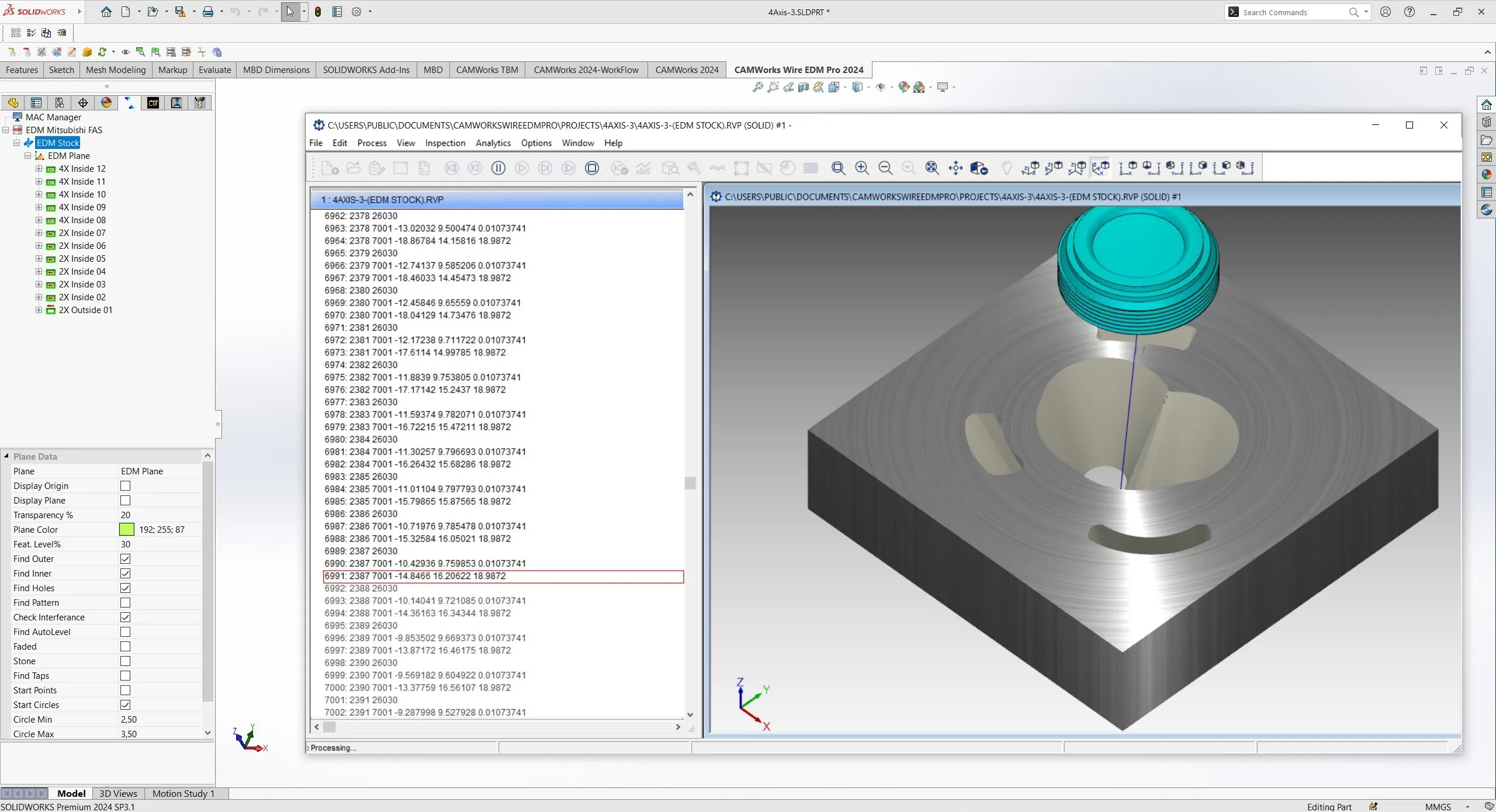1496x812 pixels.
Task: Click the eye visibility icon in EDM toolbar
Action: point(126,52)
